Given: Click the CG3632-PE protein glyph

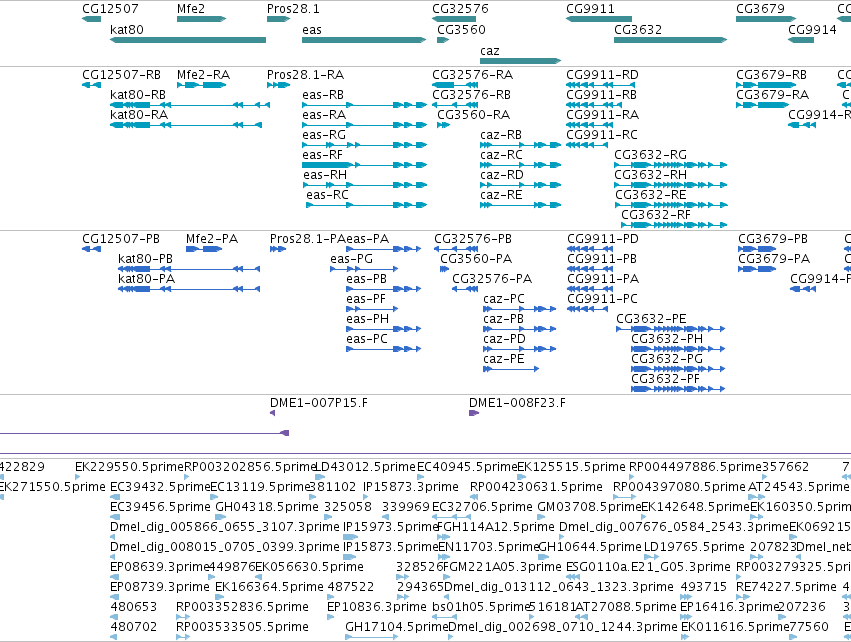Looking at the screenshot, I should point(670,329).
